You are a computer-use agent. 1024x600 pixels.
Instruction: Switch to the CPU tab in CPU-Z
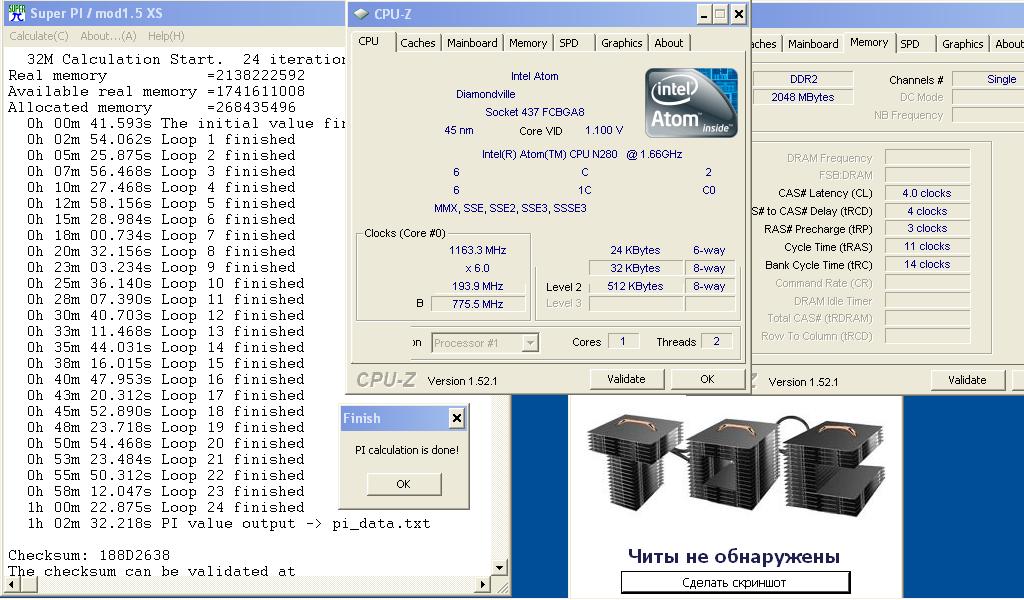click(x=369, y=41)
